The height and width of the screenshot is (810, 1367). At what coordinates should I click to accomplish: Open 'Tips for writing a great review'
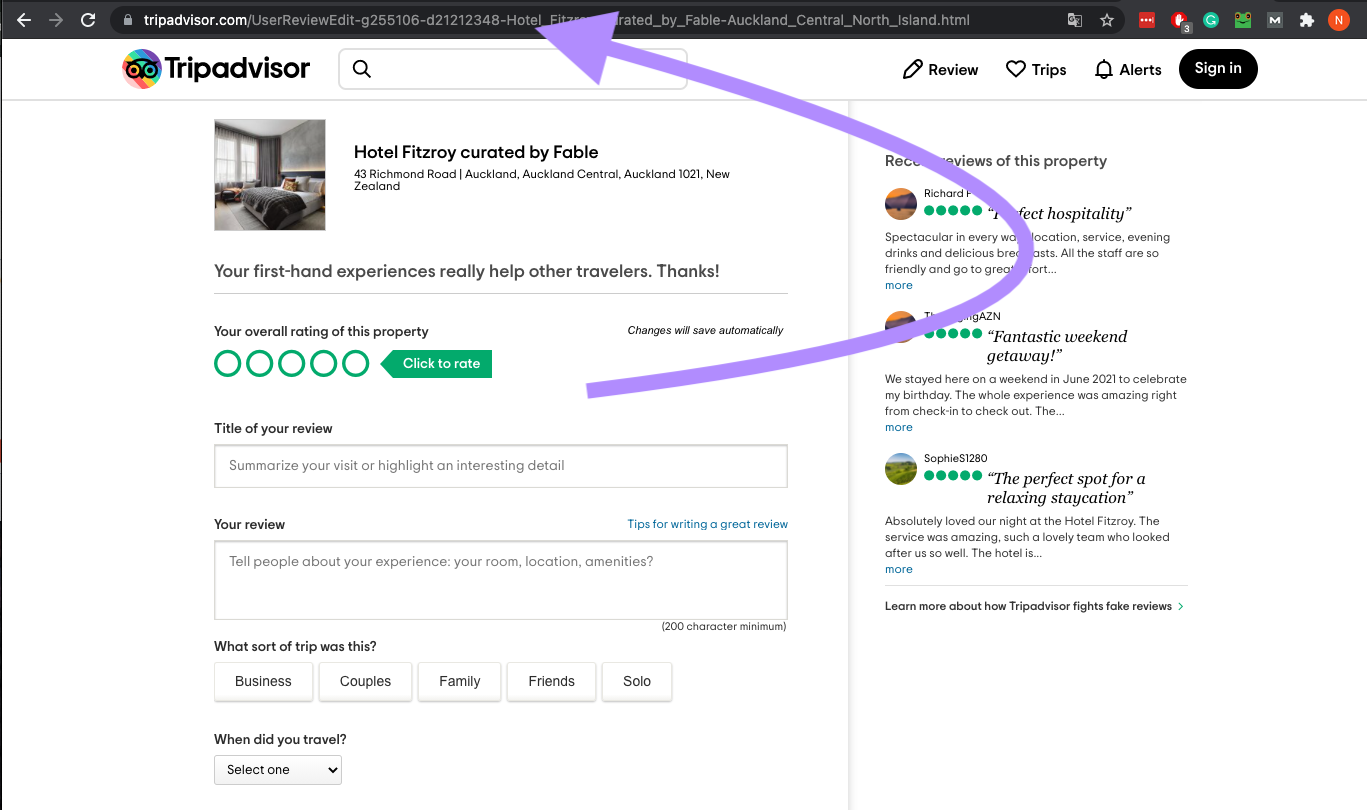(706, 524)
